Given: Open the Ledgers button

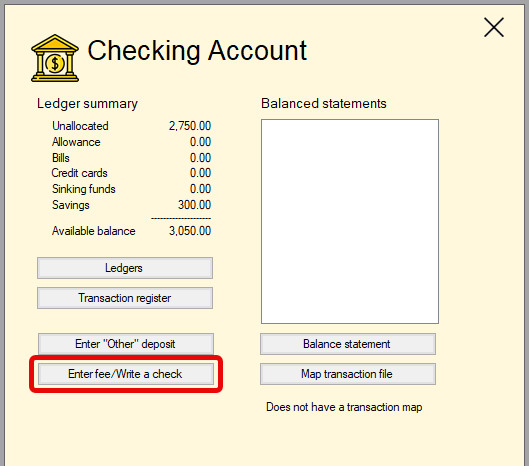Looking at the screenshot, I should coord(125,268).
